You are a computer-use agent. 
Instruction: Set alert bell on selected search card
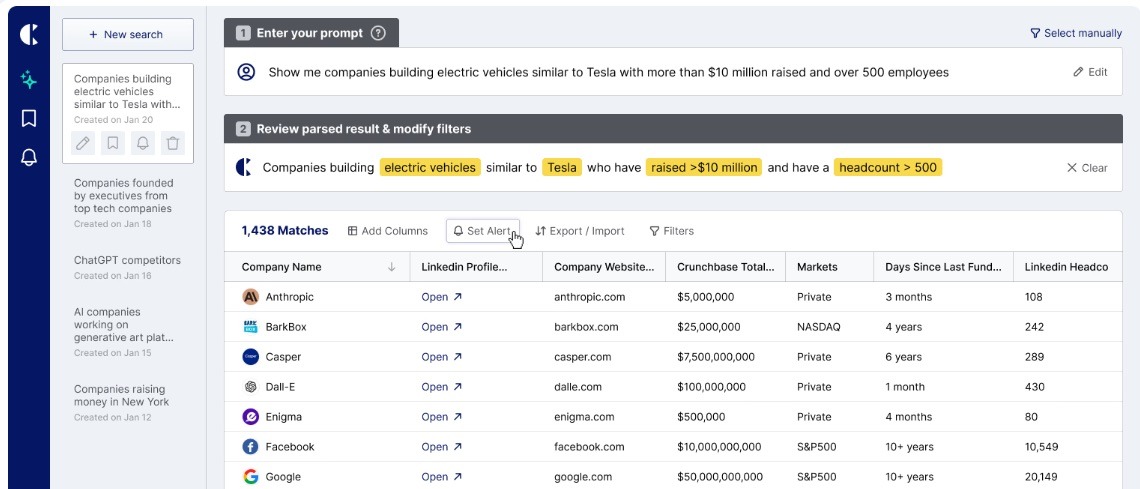point(142,143)
